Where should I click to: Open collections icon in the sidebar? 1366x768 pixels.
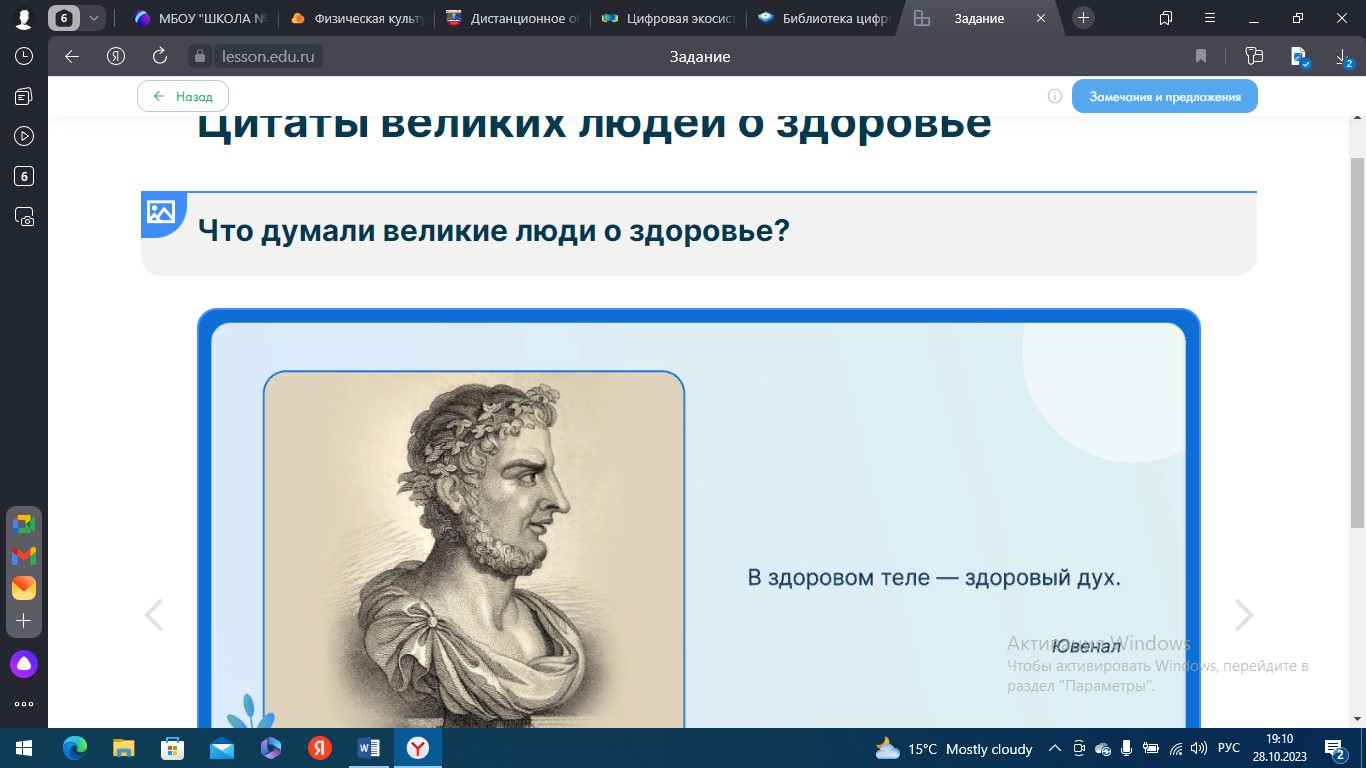24,96
